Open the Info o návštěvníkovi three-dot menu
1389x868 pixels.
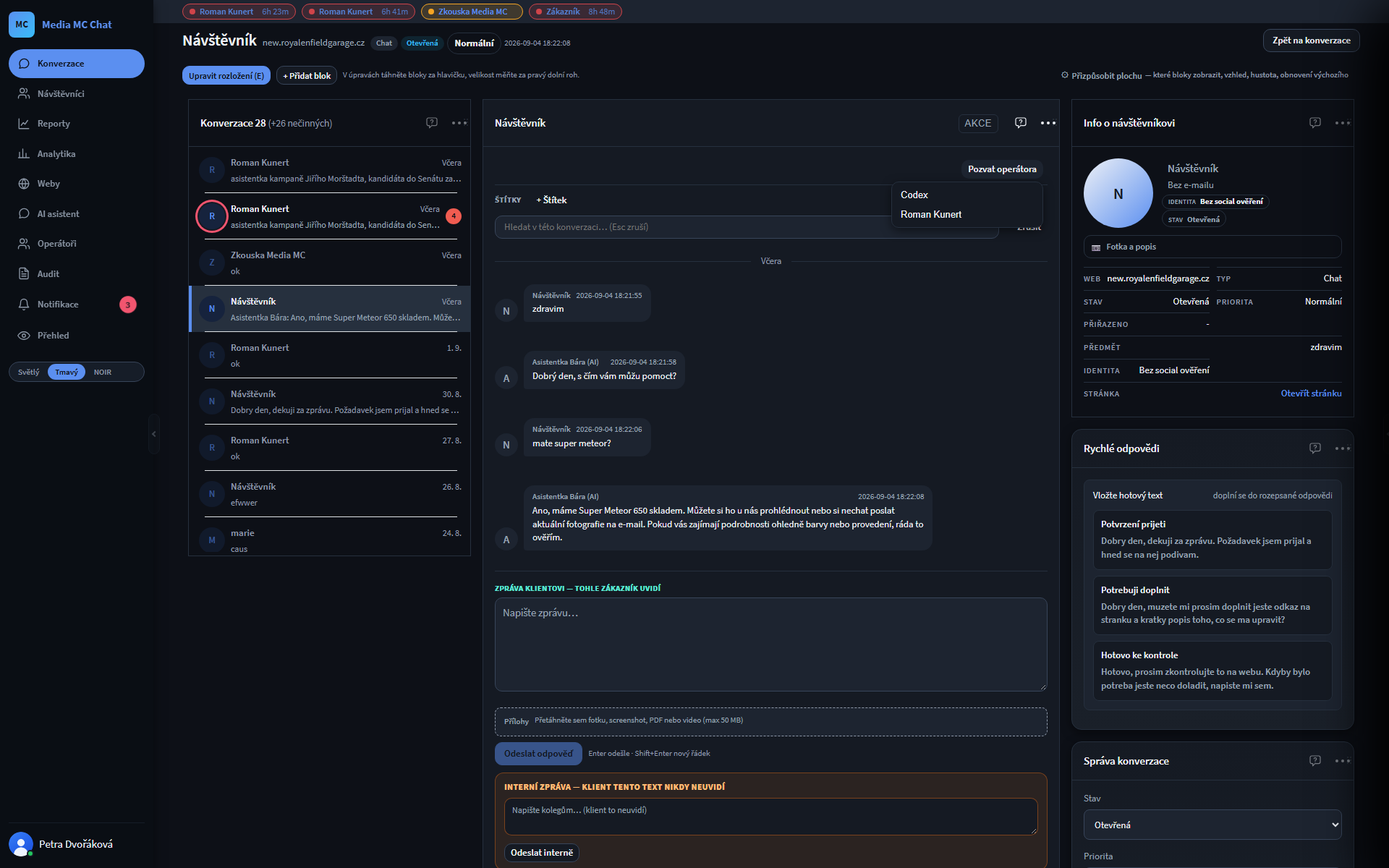[x=1343, y=123]
